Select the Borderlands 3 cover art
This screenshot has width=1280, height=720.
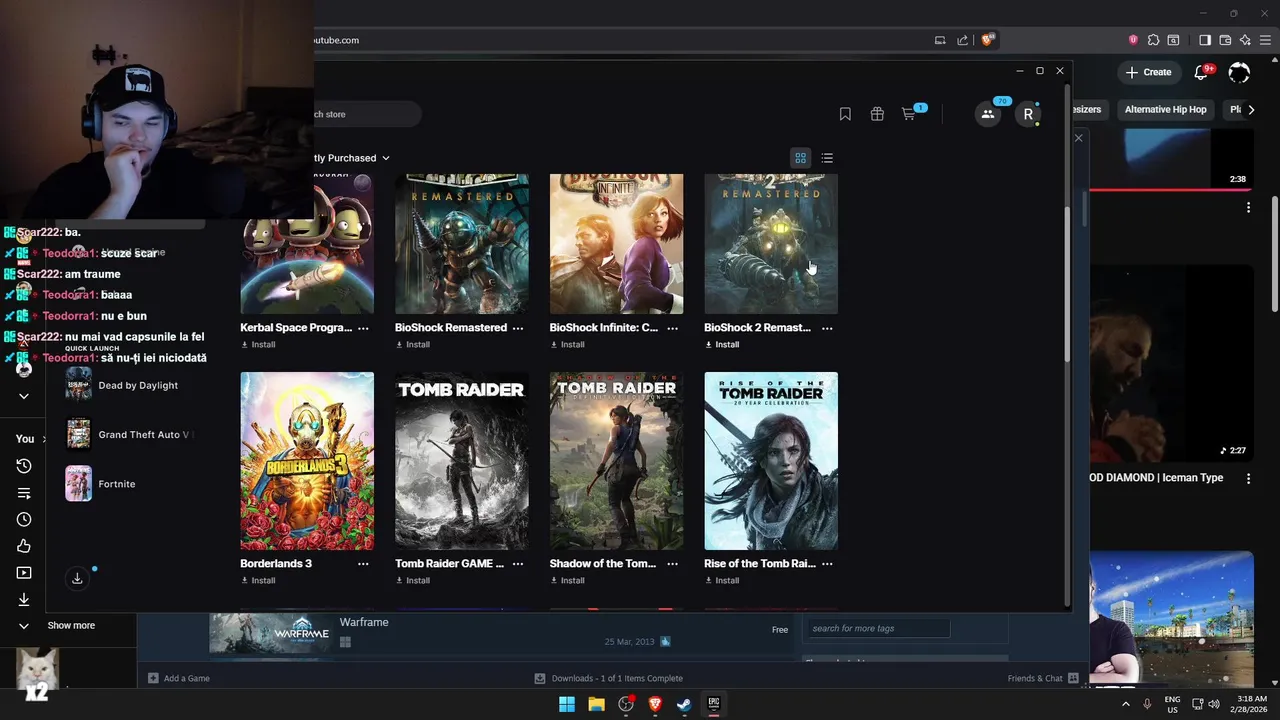(x=307, y=461)
